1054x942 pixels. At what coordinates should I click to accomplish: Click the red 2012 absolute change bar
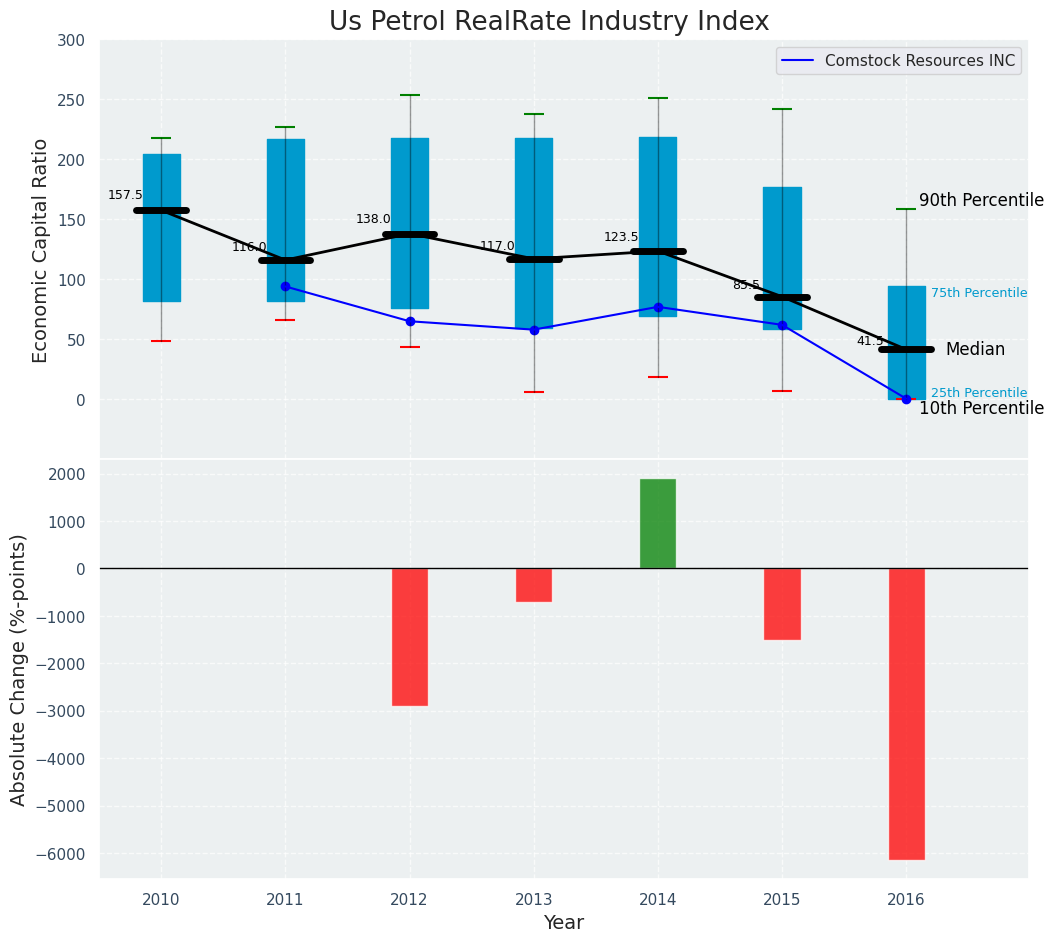410,637
